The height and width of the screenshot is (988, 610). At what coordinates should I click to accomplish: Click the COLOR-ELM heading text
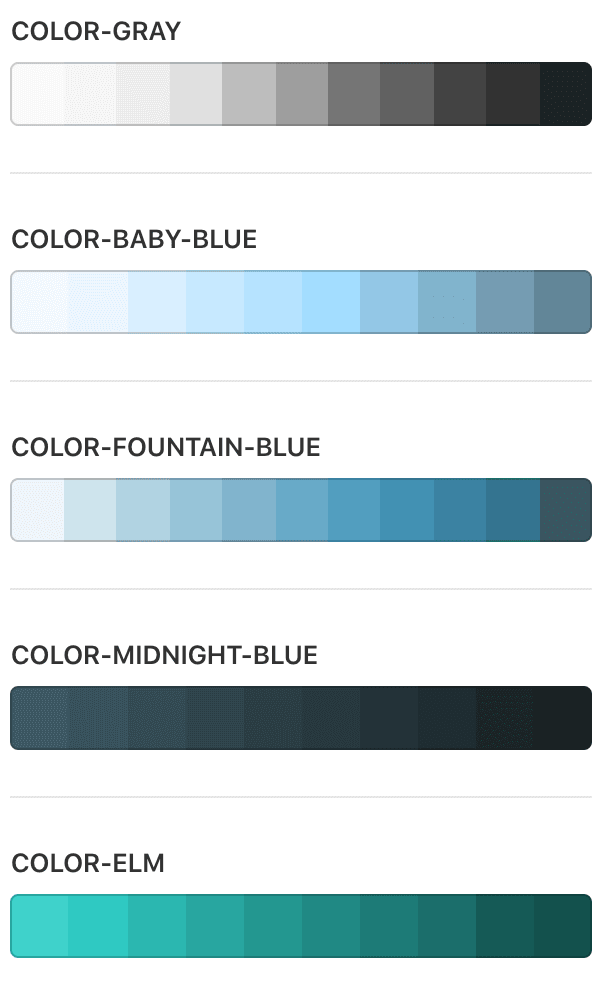pos(88,863)
